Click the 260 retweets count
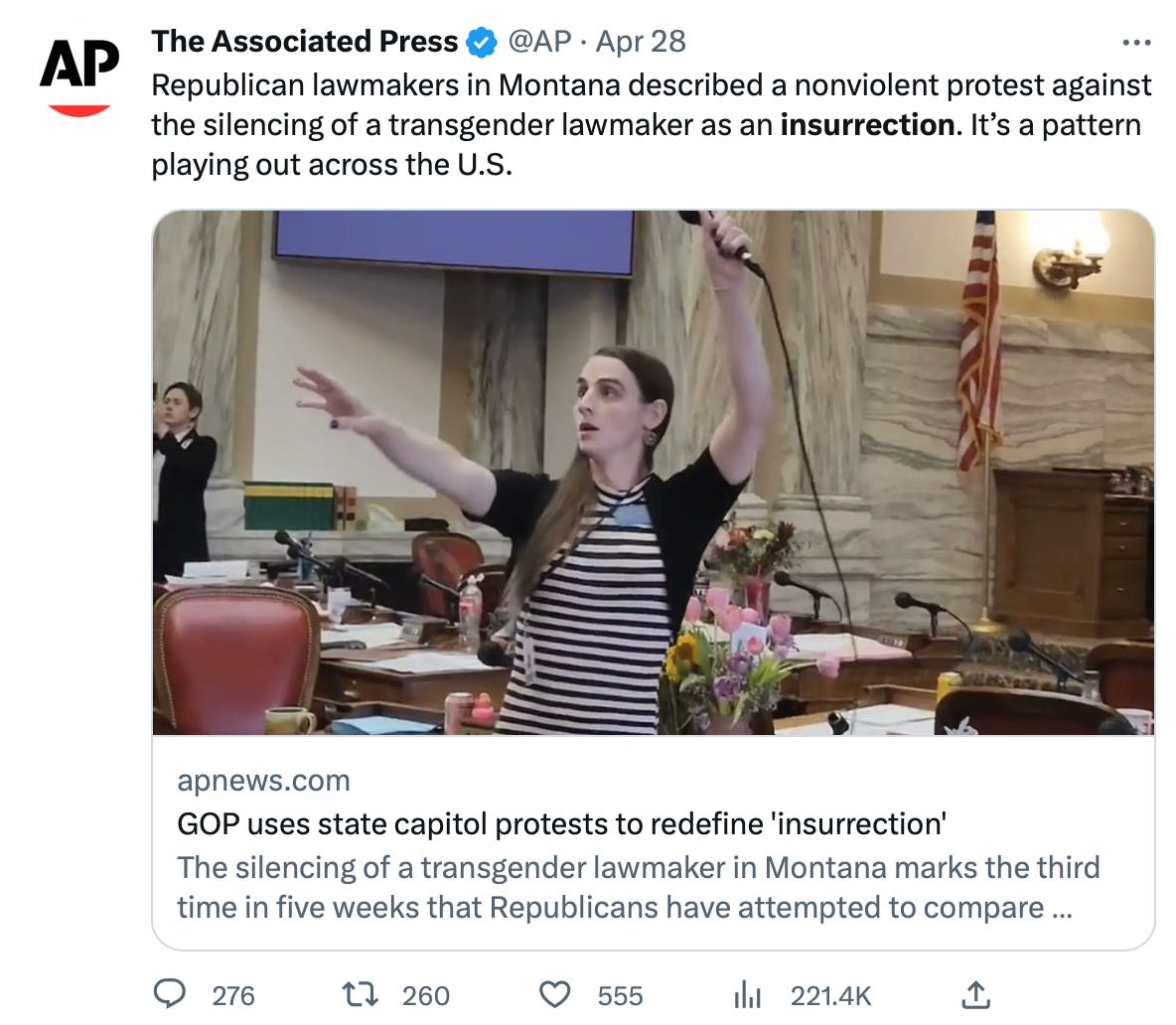1176x1025 pixels. [425, 995]
